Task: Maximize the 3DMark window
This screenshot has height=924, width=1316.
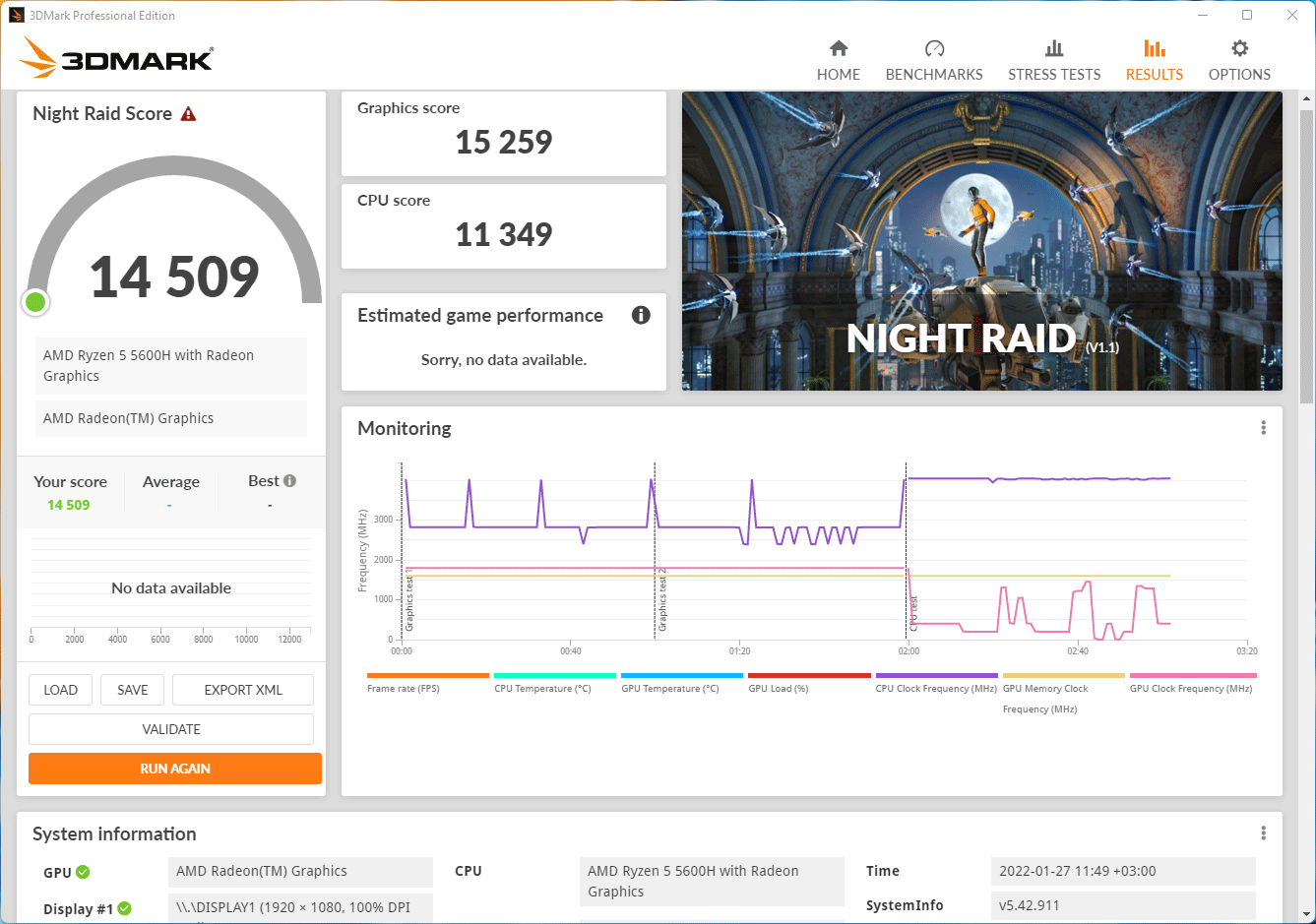Action: (1247, 15)
